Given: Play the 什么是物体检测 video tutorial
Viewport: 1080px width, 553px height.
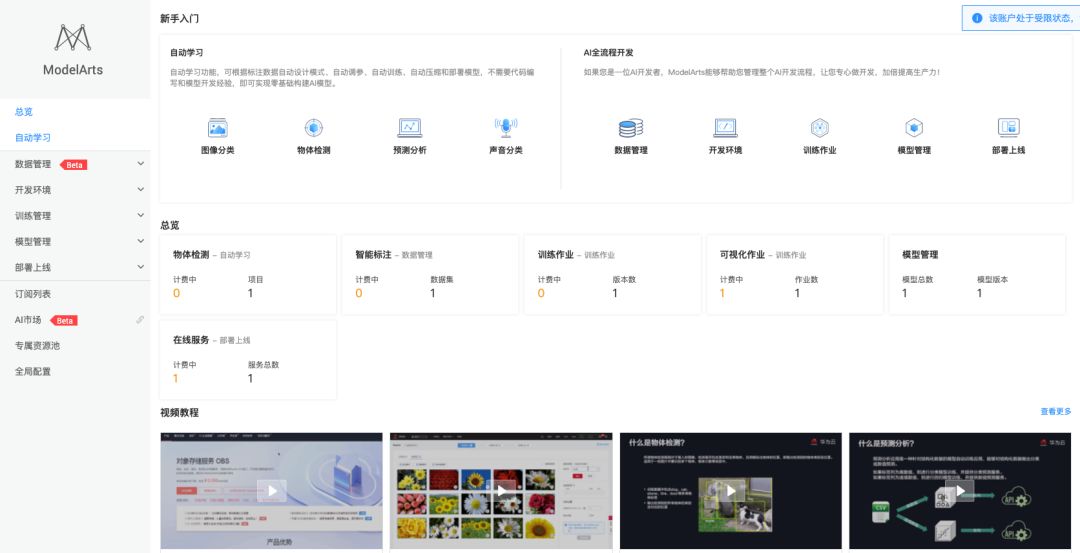Looking at the screenshot, I should click(731, 490).
